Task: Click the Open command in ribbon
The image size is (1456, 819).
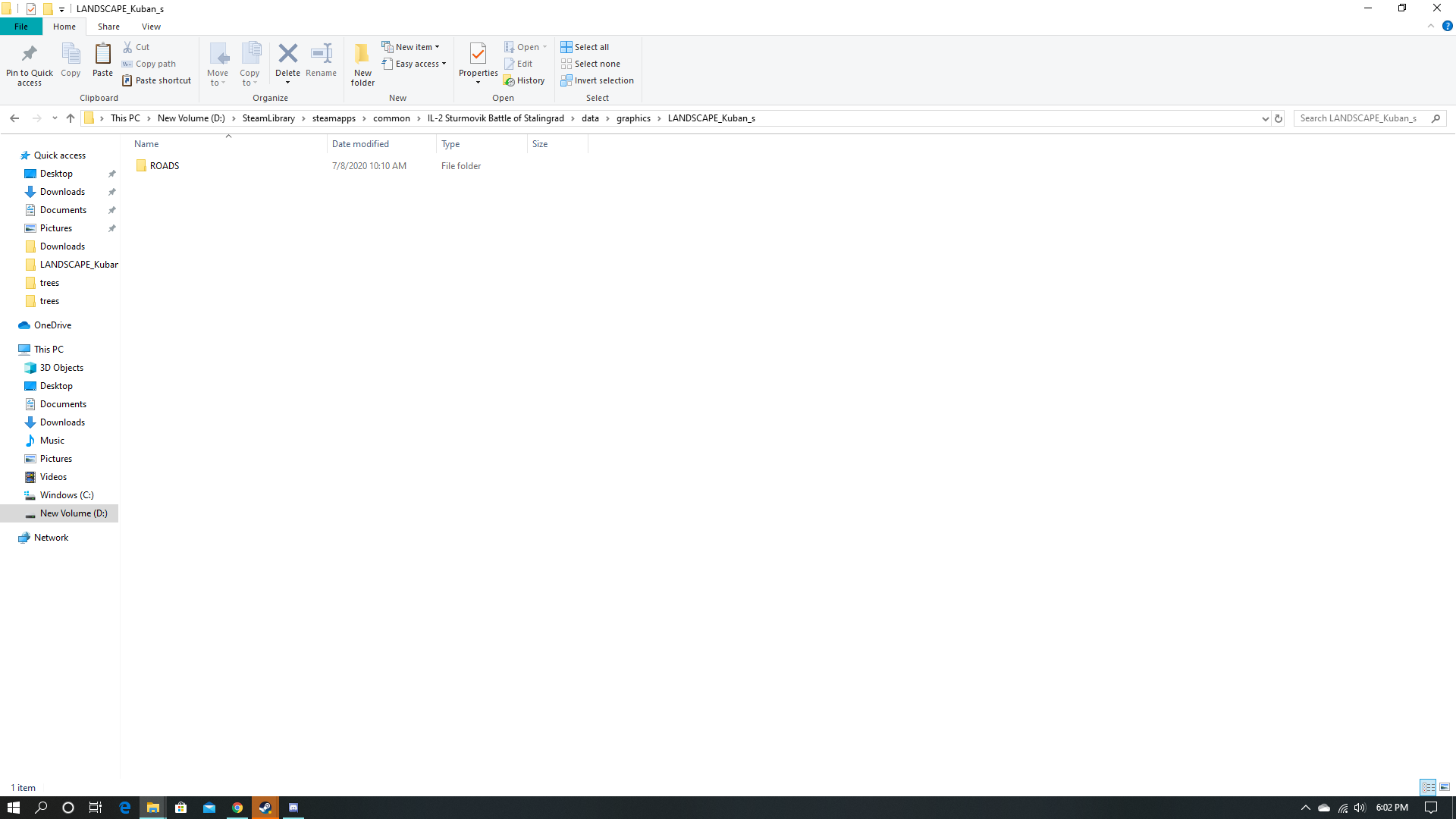Action: (526, 47)
